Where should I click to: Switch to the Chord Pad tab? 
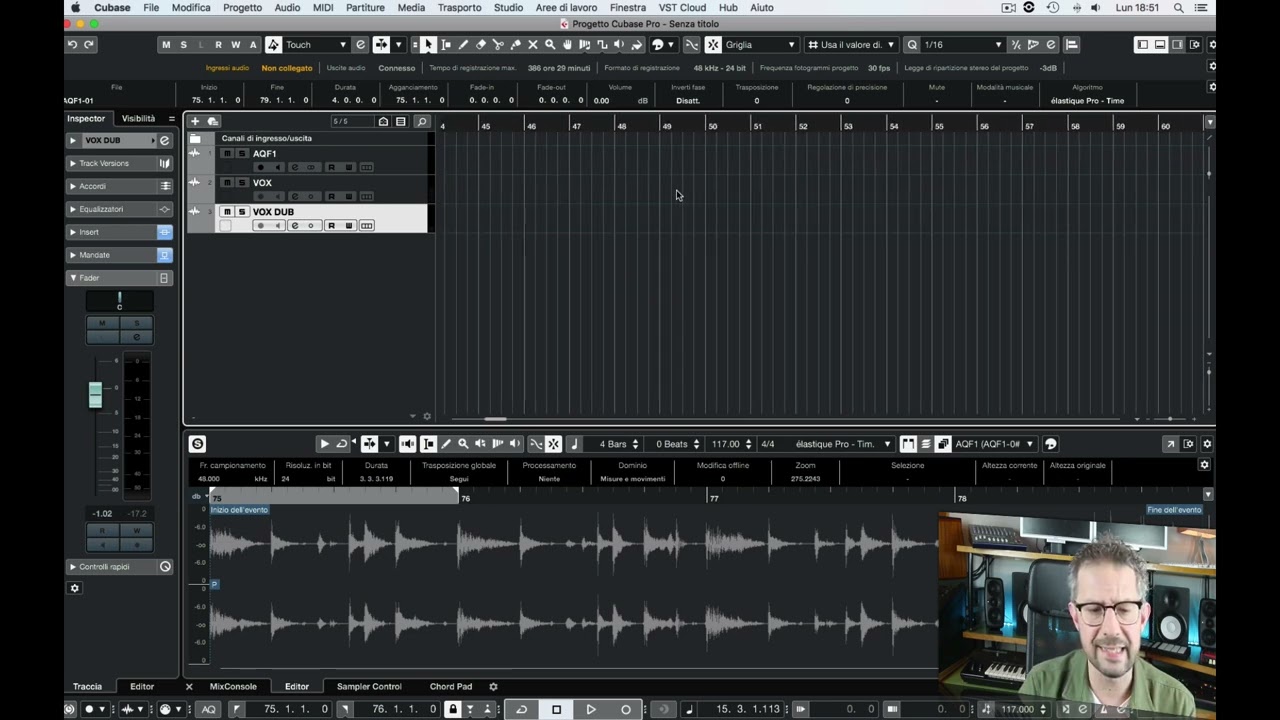click(x=451, y=687)
